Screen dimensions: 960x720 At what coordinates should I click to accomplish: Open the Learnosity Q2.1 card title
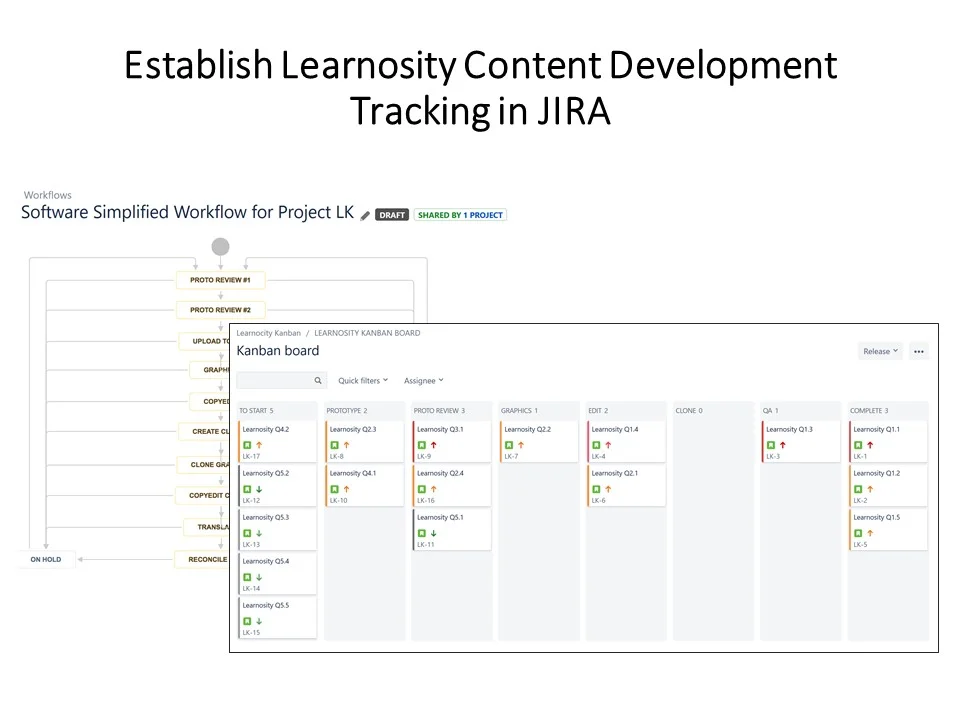pyautogui.click(x=615, y=473)
